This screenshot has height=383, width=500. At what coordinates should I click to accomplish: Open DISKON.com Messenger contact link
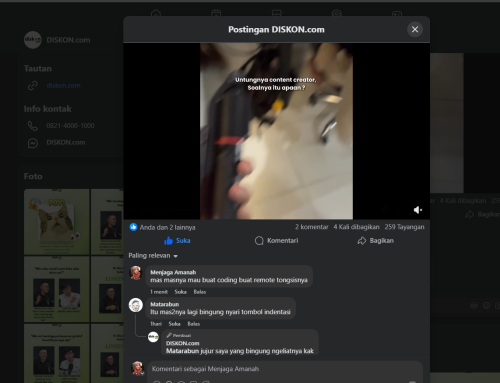point(66,143)
